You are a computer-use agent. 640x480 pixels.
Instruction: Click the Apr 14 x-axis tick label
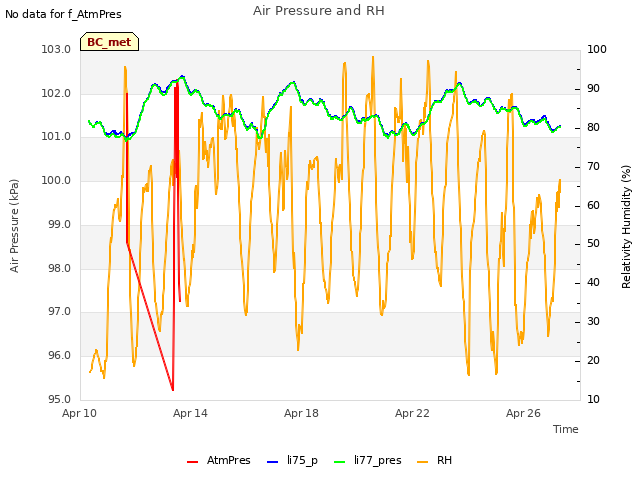190,413
